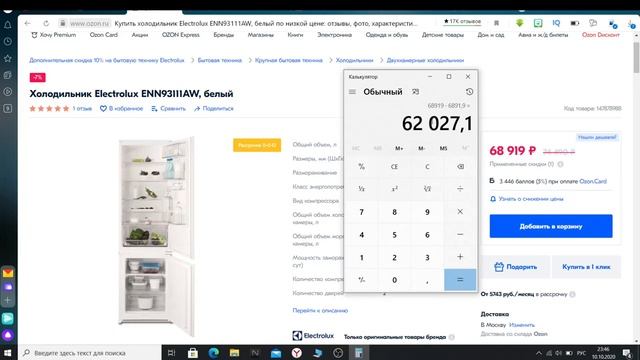The image size is (640, 360).
Task: Open Yandex Browser from the taskbar
Action: tap(297, 353)
